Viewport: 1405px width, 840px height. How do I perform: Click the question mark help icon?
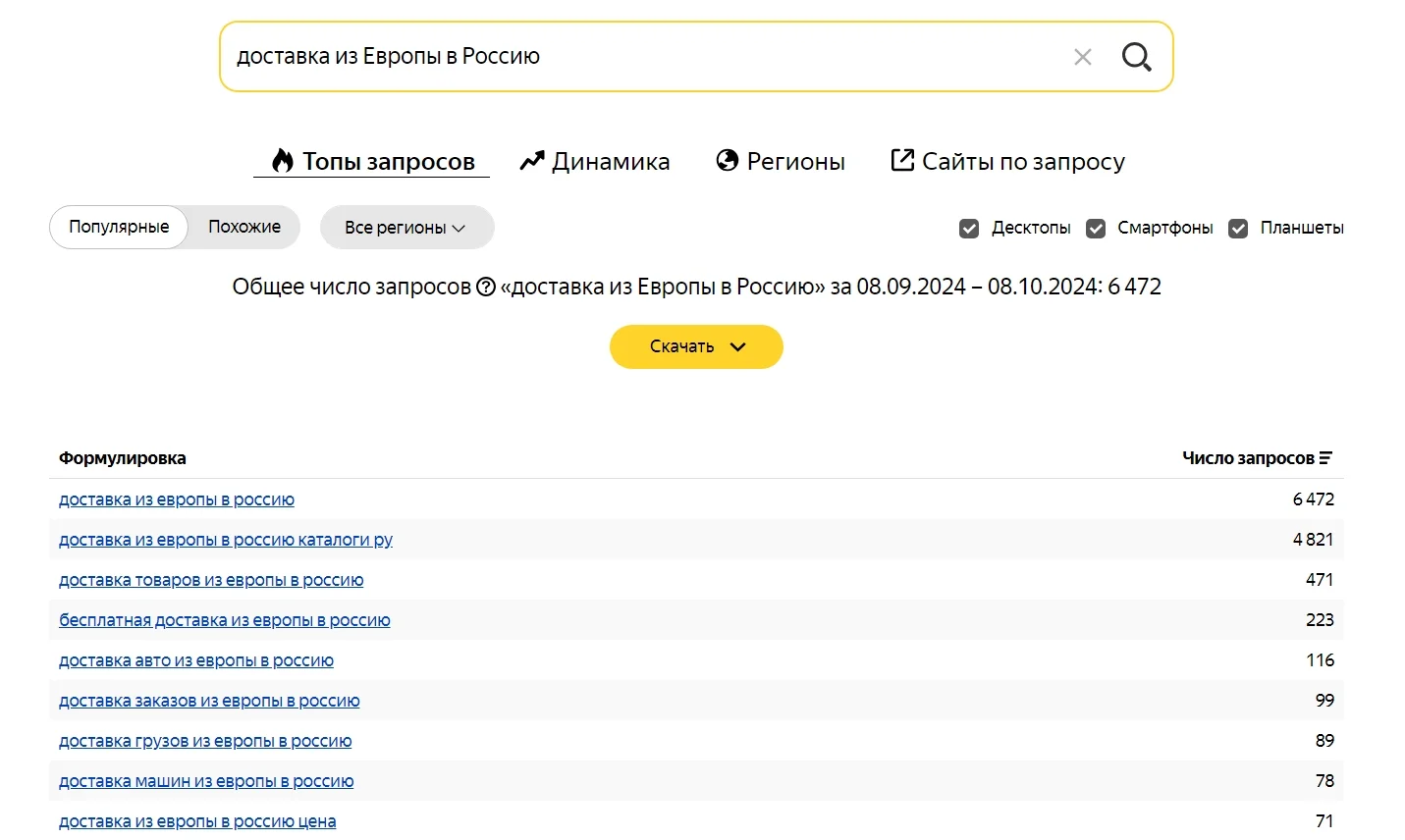[x=486, y=287]
